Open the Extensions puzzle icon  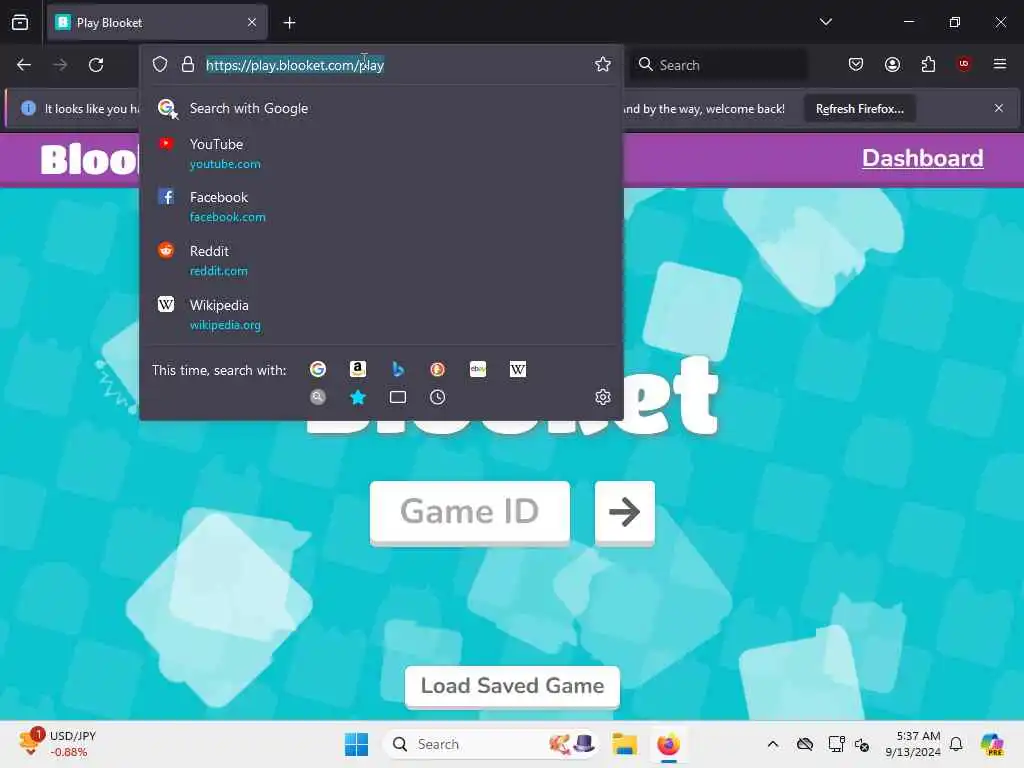928,64
